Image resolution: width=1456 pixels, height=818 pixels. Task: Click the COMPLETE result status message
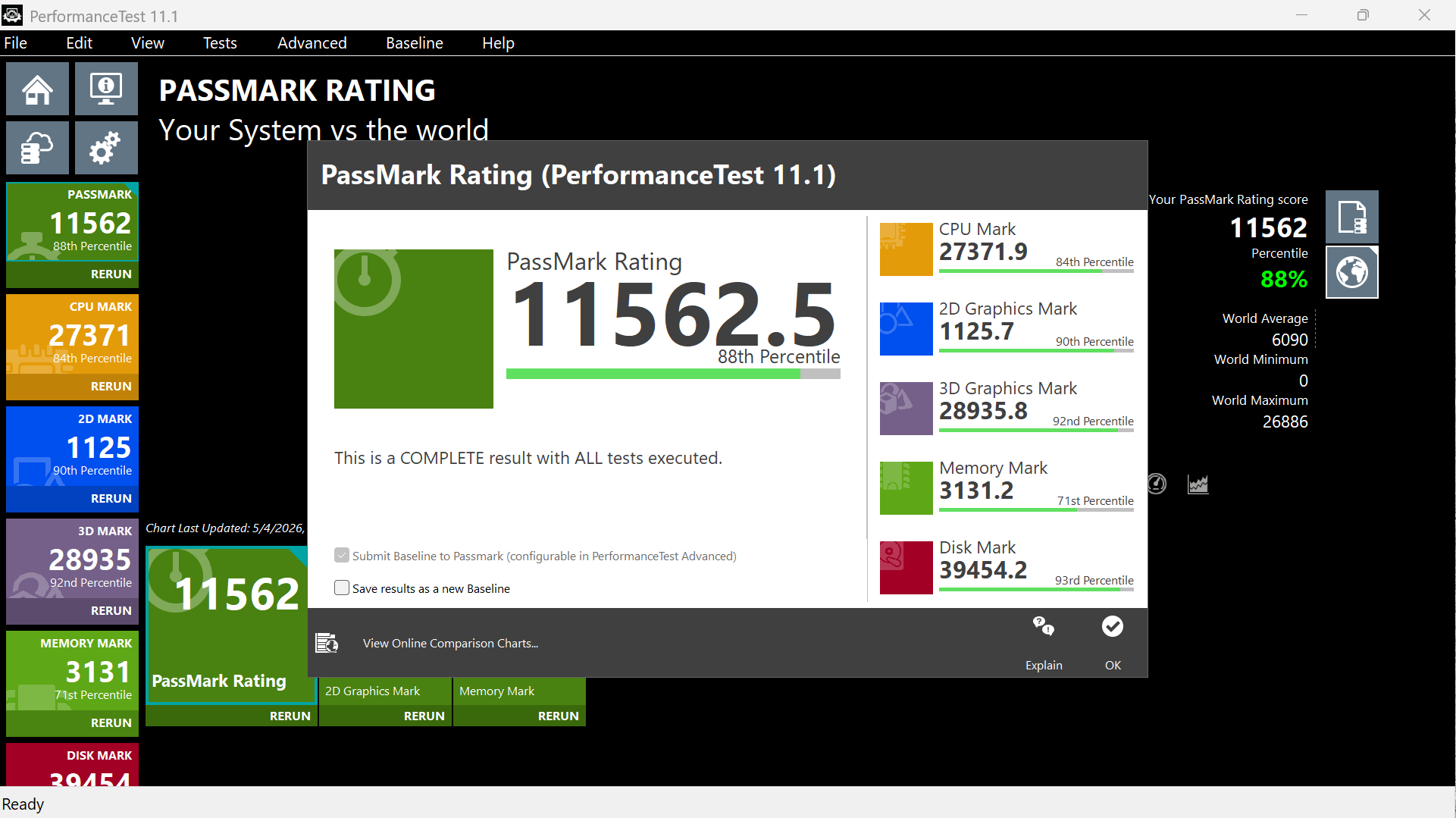(x=528, y=458)
